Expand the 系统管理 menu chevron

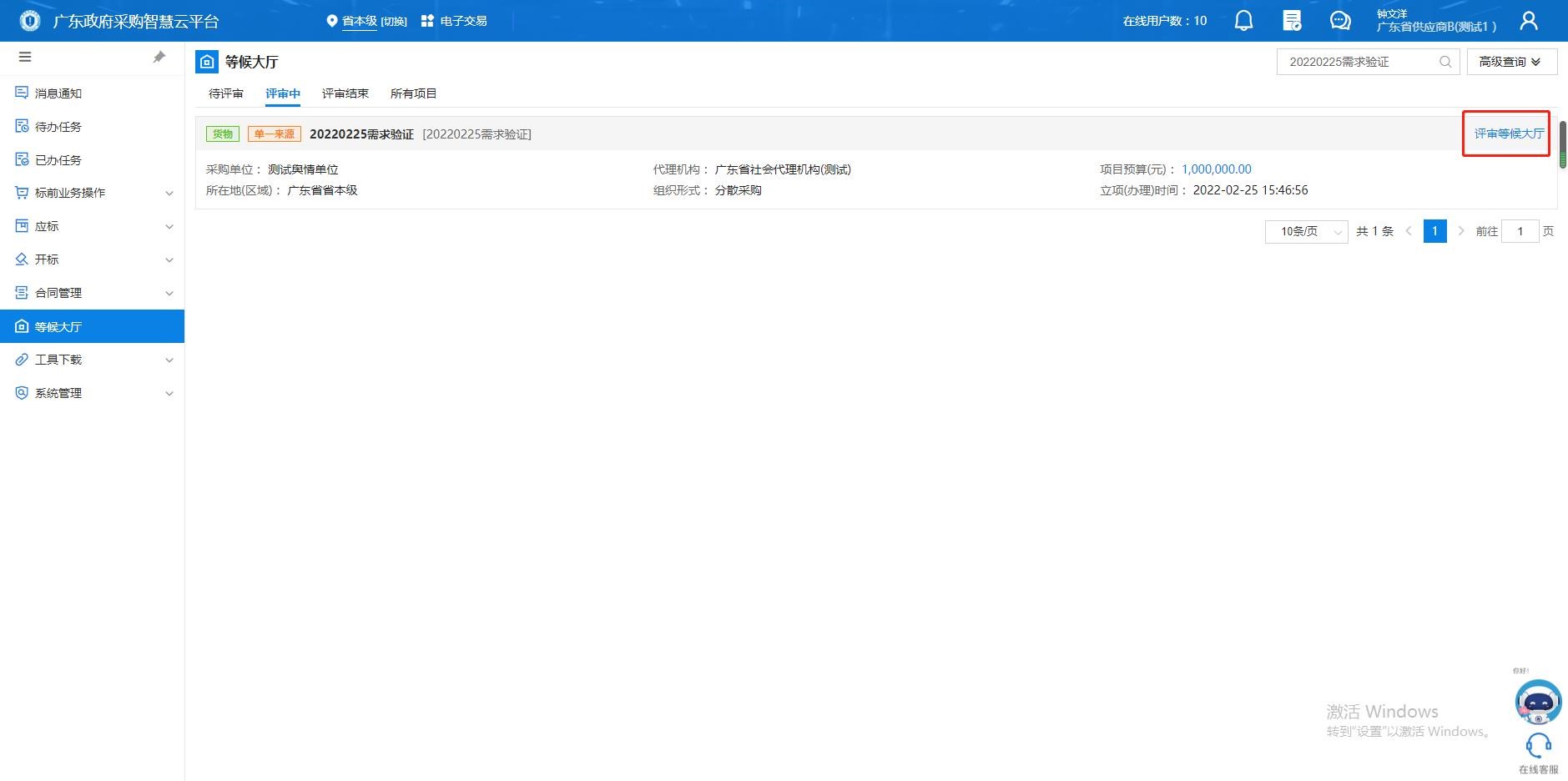click(x=169, y=394)
